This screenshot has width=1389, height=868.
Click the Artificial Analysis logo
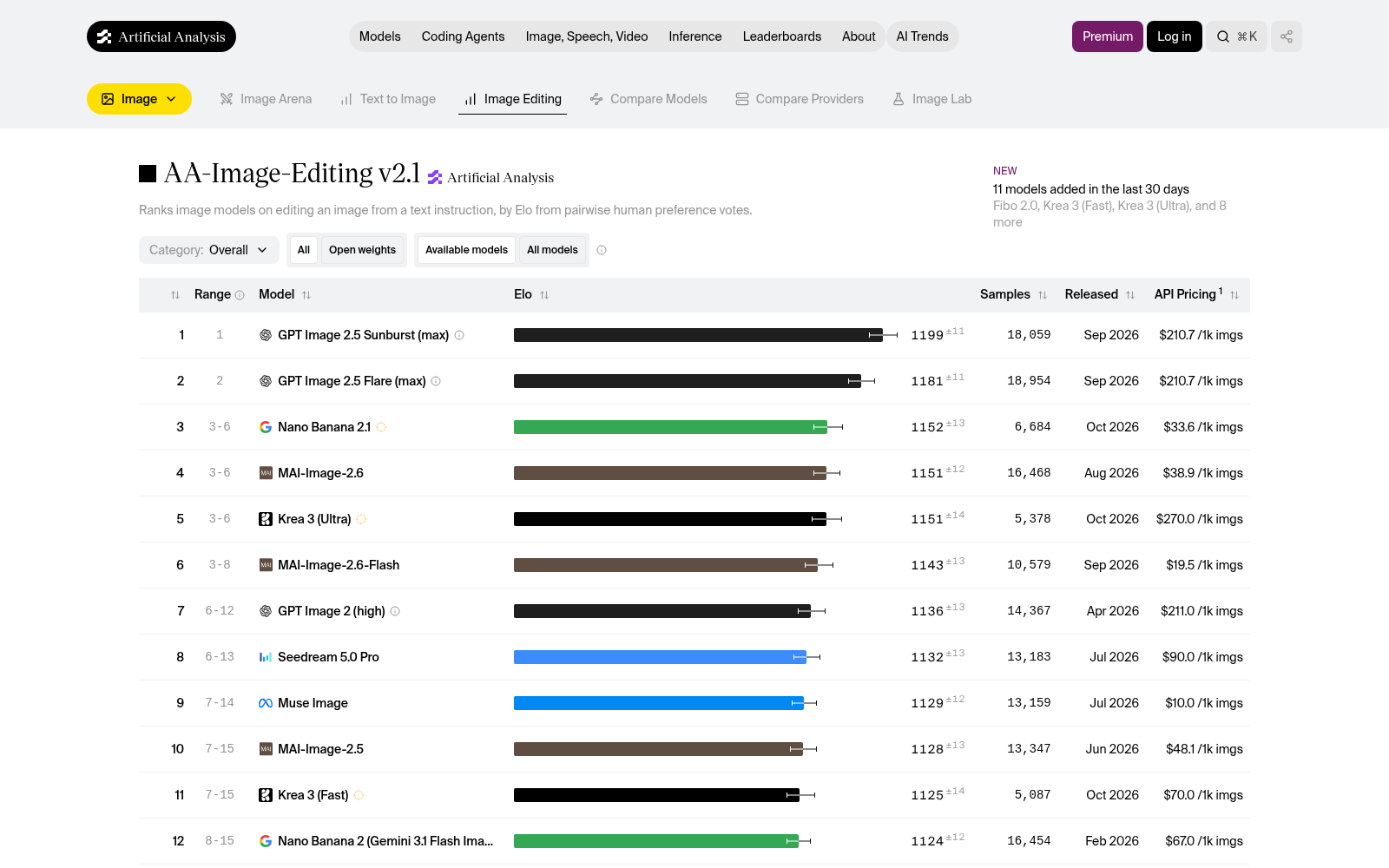[x=161, y=36]
